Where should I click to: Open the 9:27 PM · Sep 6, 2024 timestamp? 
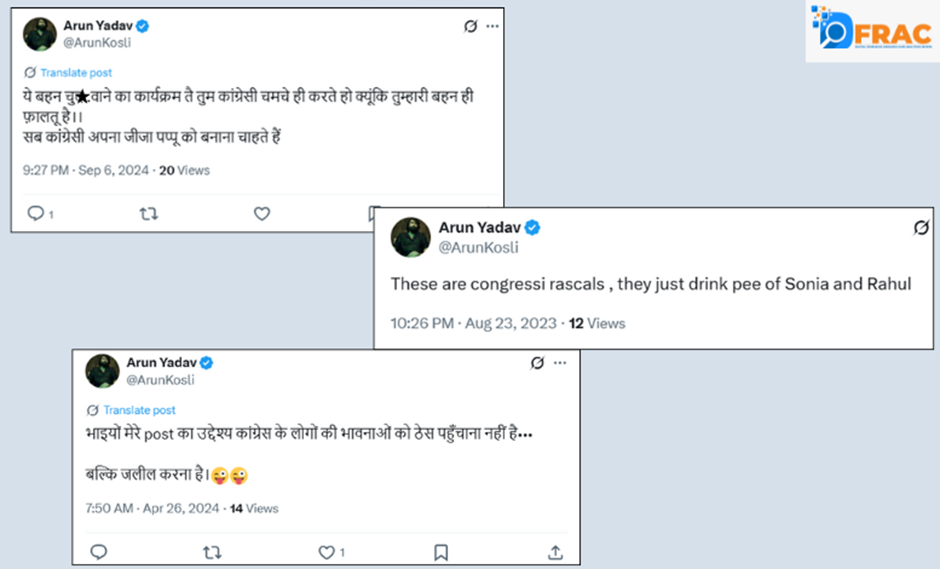click(87, 170)
